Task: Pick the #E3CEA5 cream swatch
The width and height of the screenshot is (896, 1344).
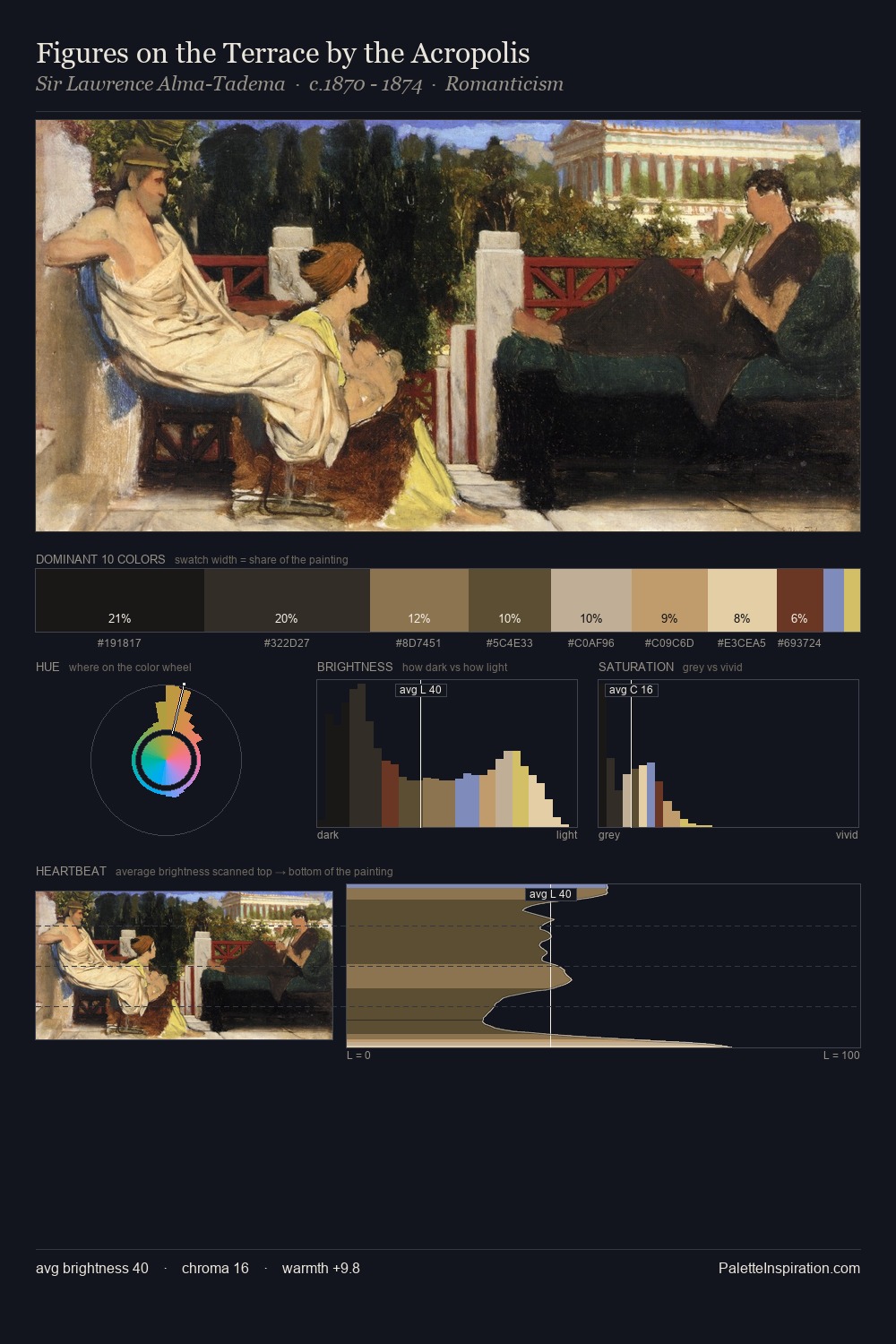Action: click(x=742, y=600)
